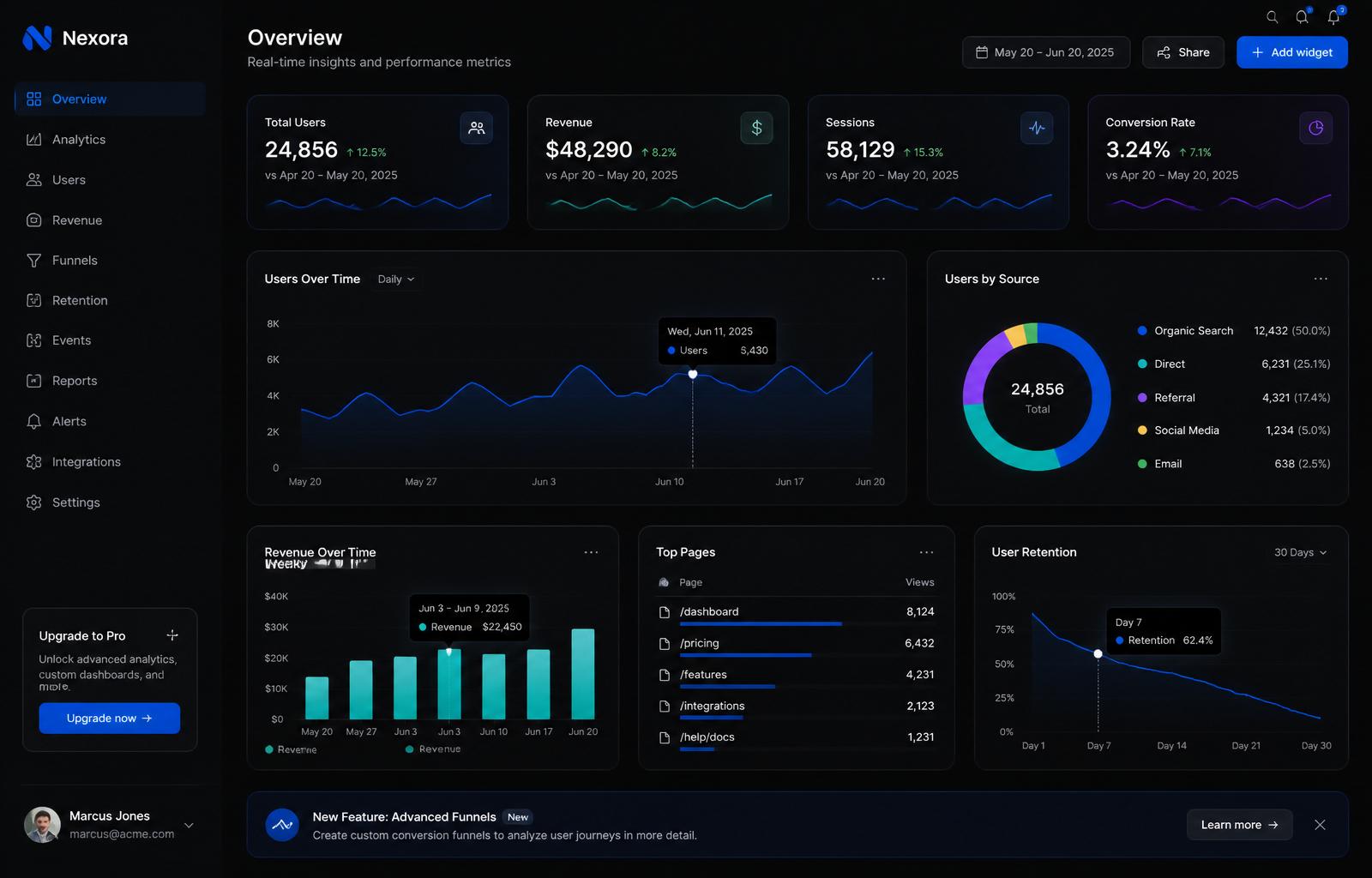Click the Day 7 retention marker
Viewport: 1372px width, 878px height.
coord(1098,654)
